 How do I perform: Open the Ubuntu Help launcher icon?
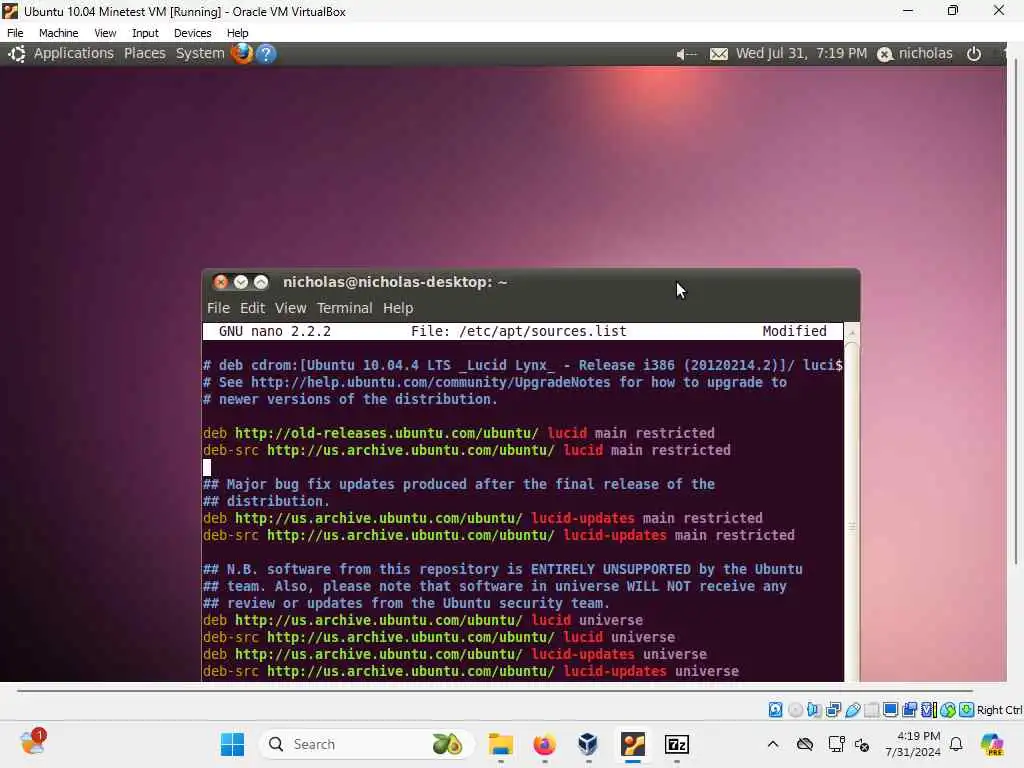266,54
